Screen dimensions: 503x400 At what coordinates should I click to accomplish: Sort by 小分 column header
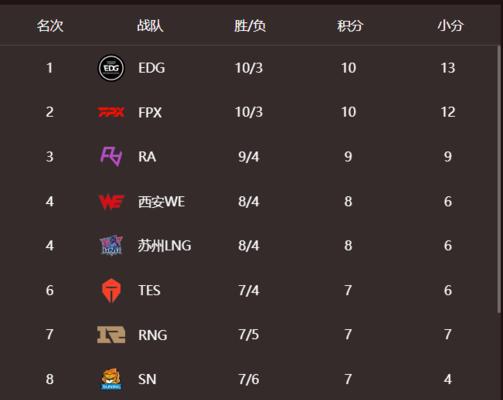pyautogui.click(x=450, y=26)
